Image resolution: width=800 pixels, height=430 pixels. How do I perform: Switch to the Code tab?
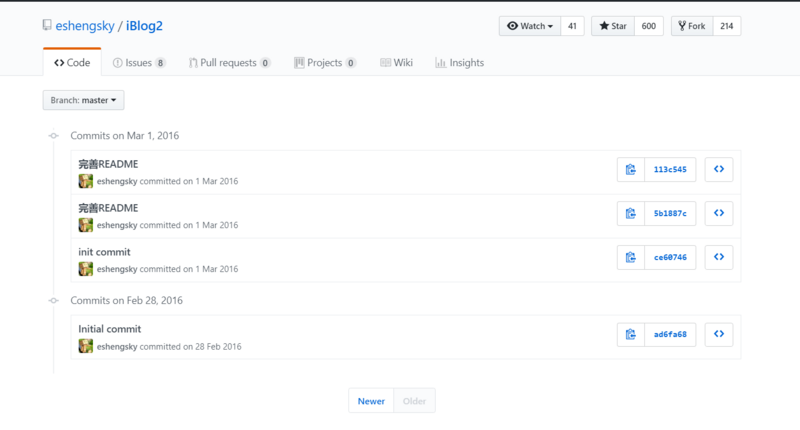click(72, 63)
